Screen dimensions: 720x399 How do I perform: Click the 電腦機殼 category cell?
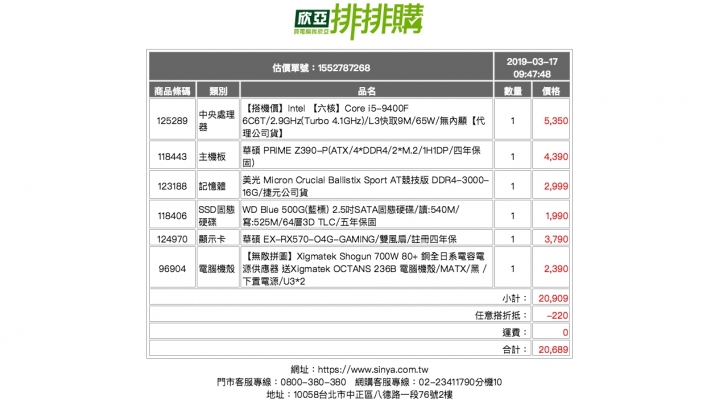pos(217,269)
